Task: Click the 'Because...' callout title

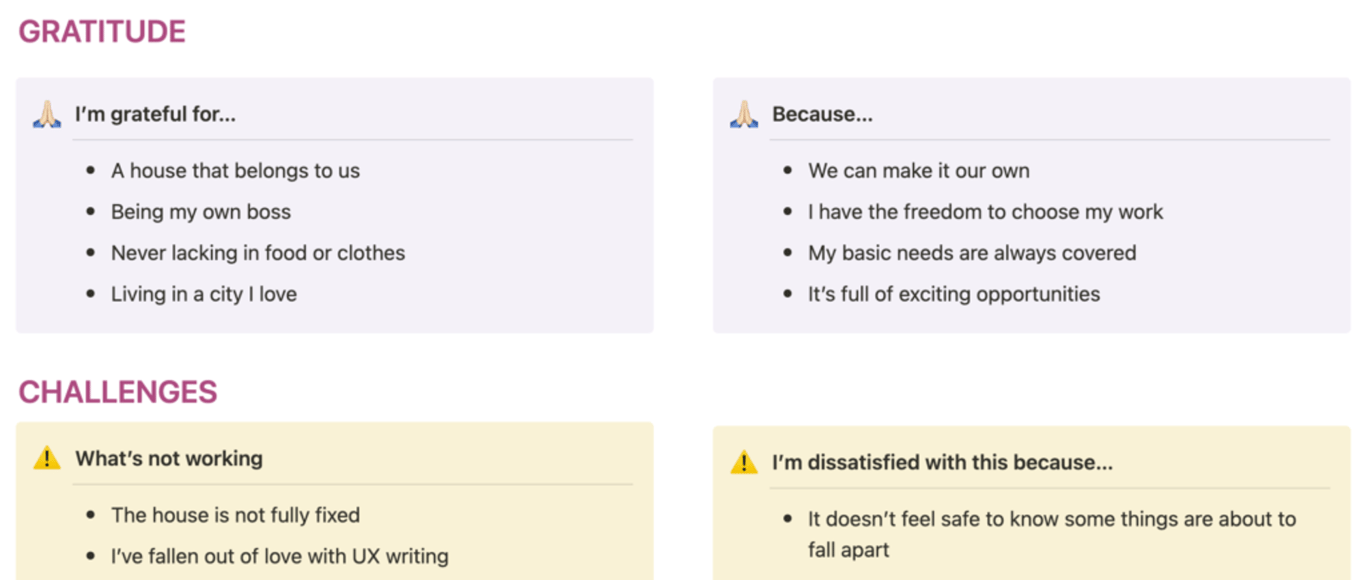Action: [822, 114]
